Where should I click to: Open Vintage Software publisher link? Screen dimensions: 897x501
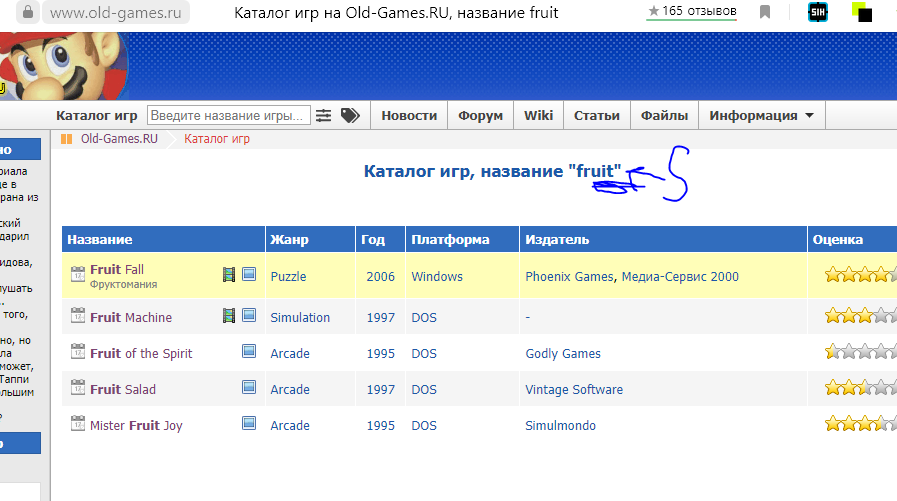[574, 389]
